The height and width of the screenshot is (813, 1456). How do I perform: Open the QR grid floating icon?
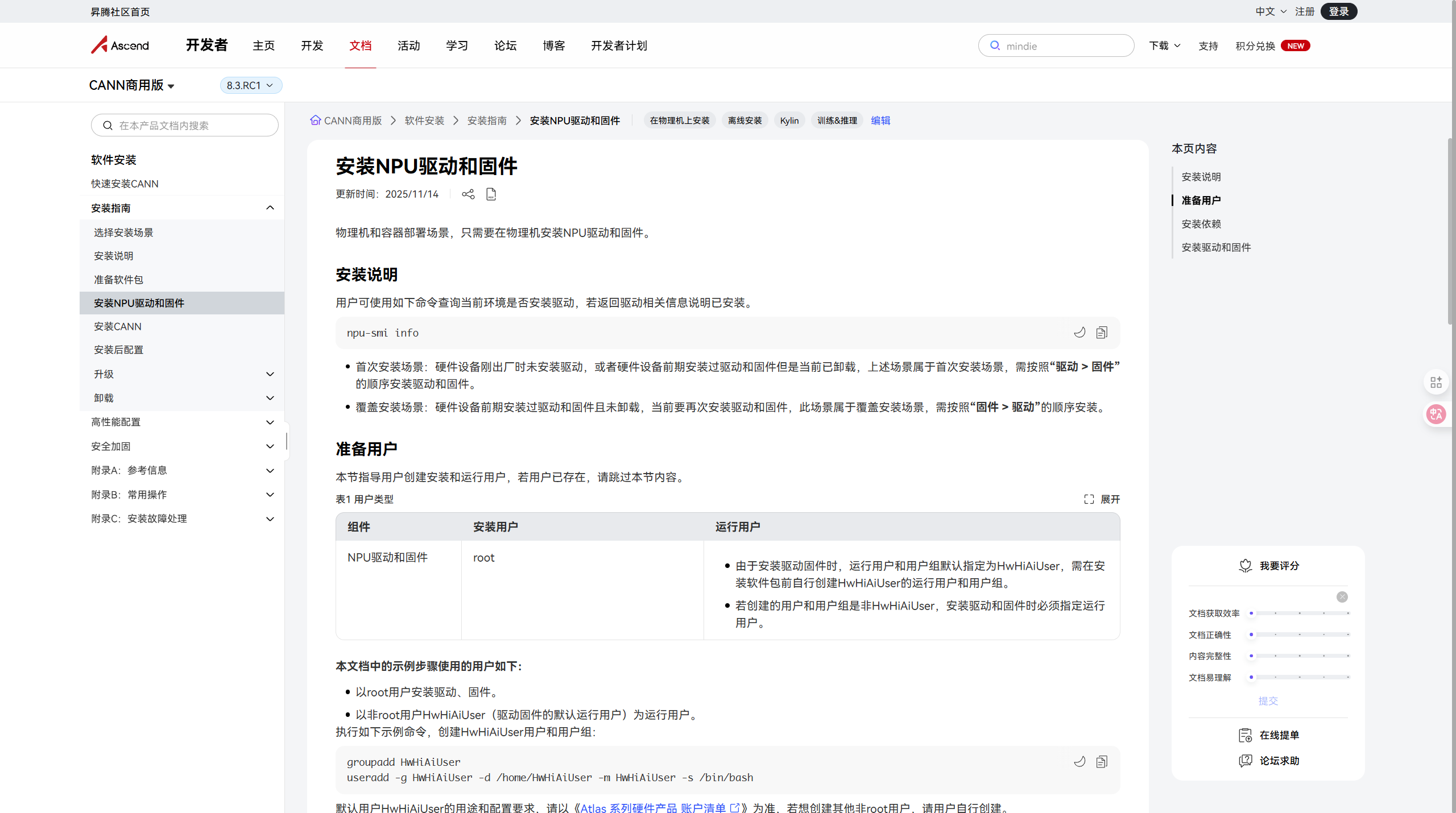coord(1436,382)
